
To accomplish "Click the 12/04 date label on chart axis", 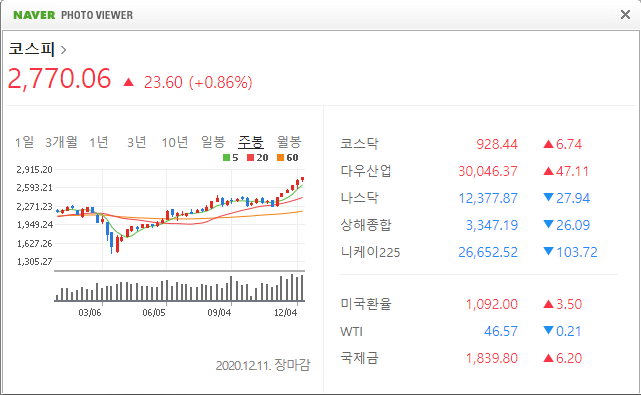I will [x=285, y=313].
